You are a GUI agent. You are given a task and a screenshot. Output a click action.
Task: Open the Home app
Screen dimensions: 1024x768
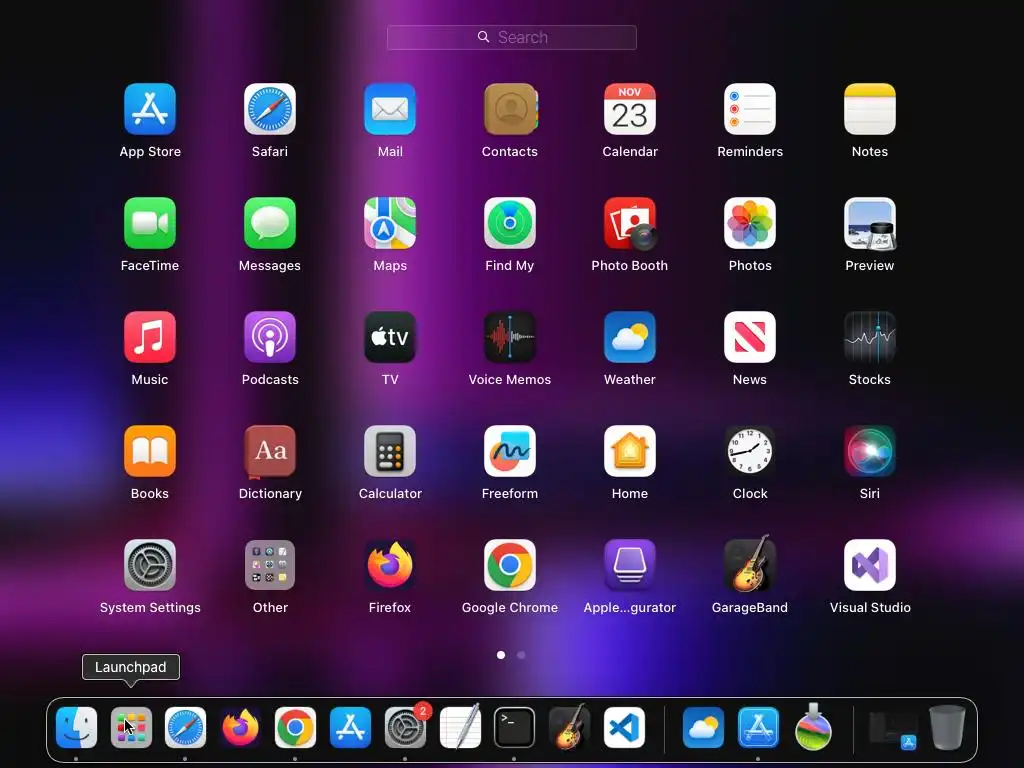630,451
